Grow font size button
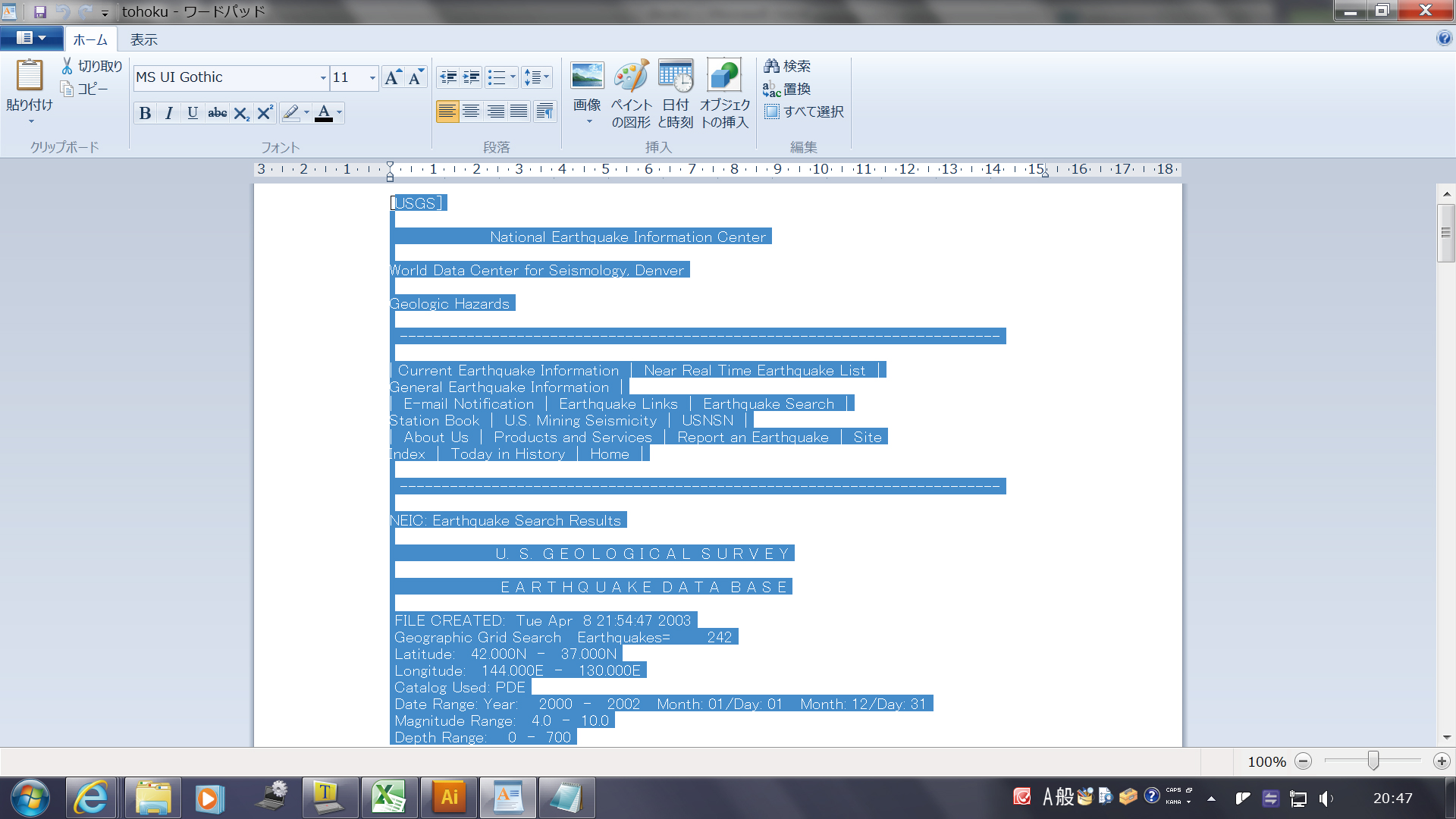 (393, 77)
